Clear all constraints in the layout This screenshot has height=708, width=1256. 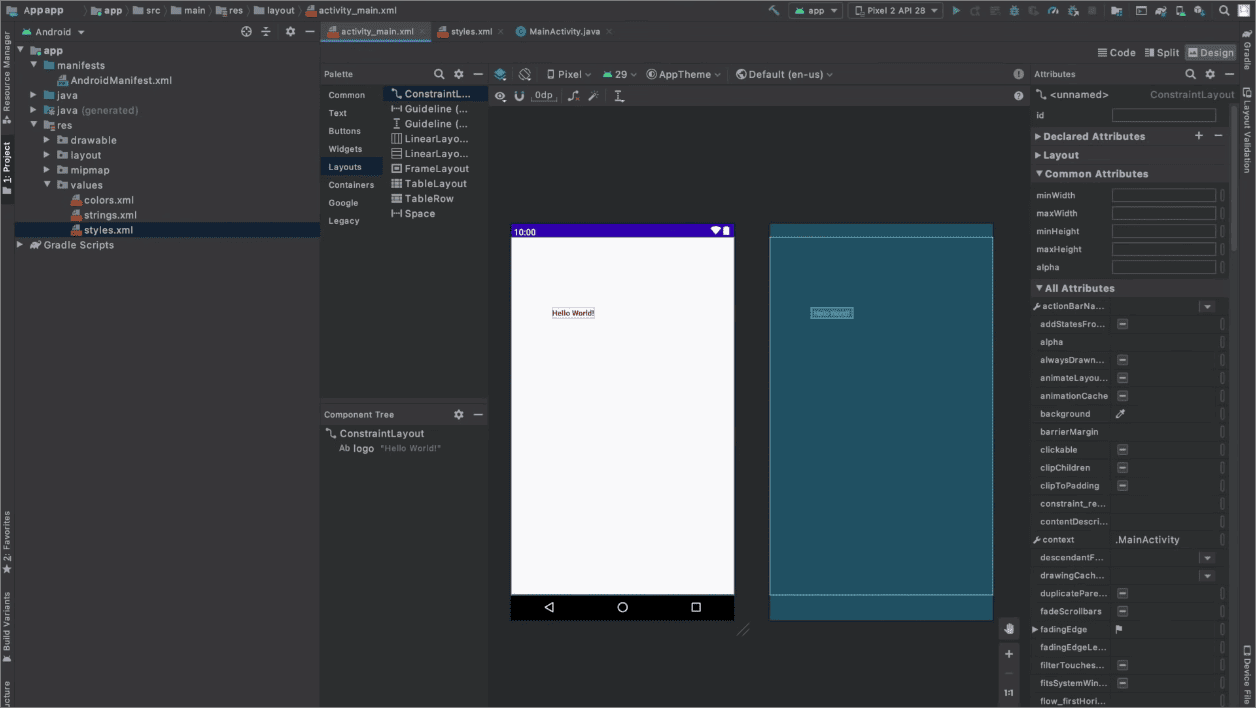tap(573, 95)
